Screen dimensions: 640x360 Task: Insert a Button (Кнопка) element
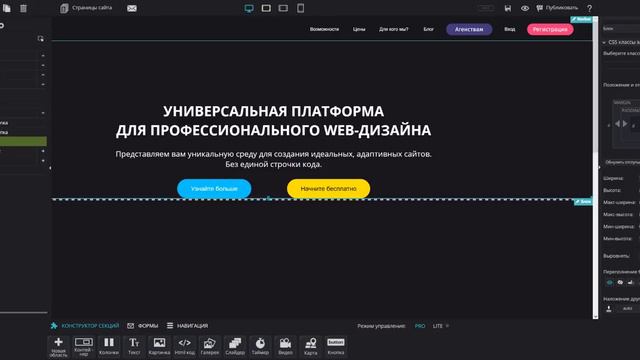[336, 346]
